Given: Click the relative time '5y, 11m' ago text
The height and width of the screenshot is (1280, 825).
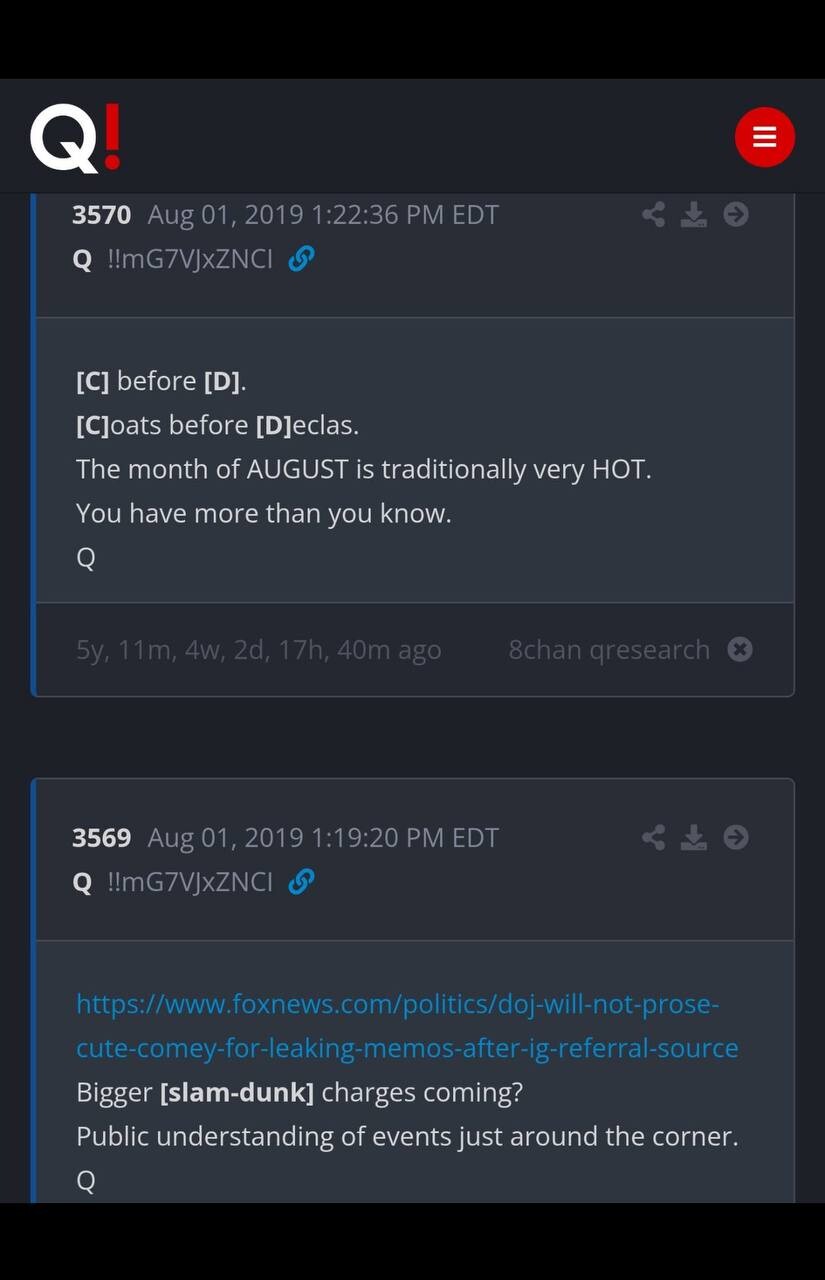Looking at the screenshot, I should (258, 650).
